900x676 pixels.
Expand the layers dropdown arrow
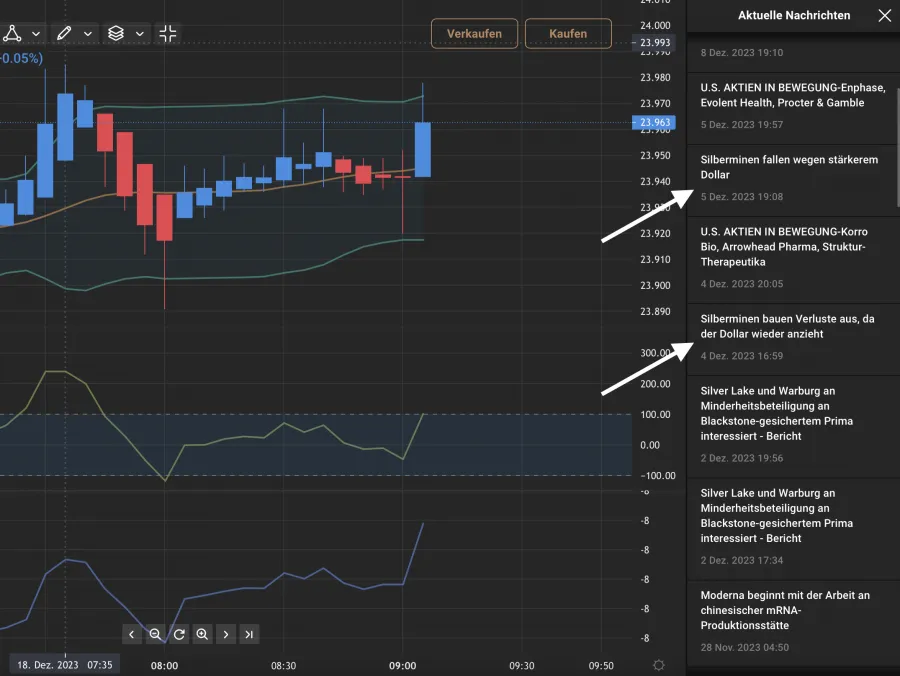coord(140,34)
